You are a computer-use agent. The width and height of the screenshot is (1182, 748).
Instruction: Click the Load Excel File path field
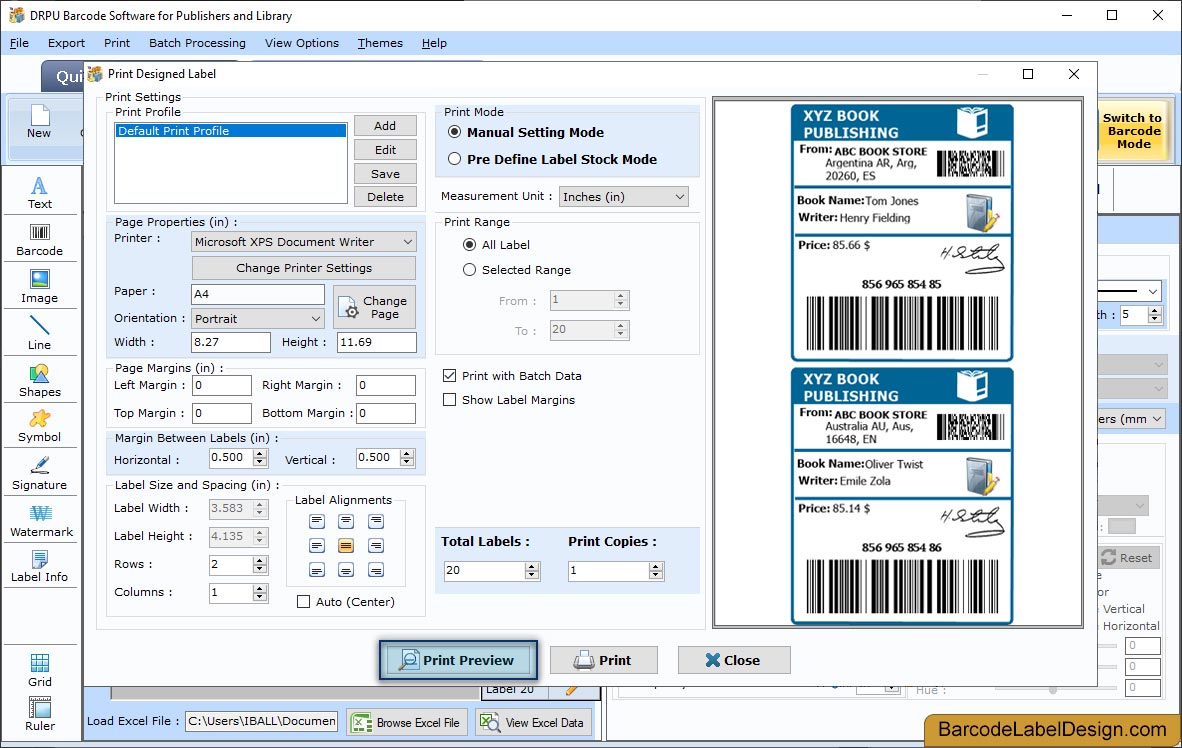click(262, 722)
